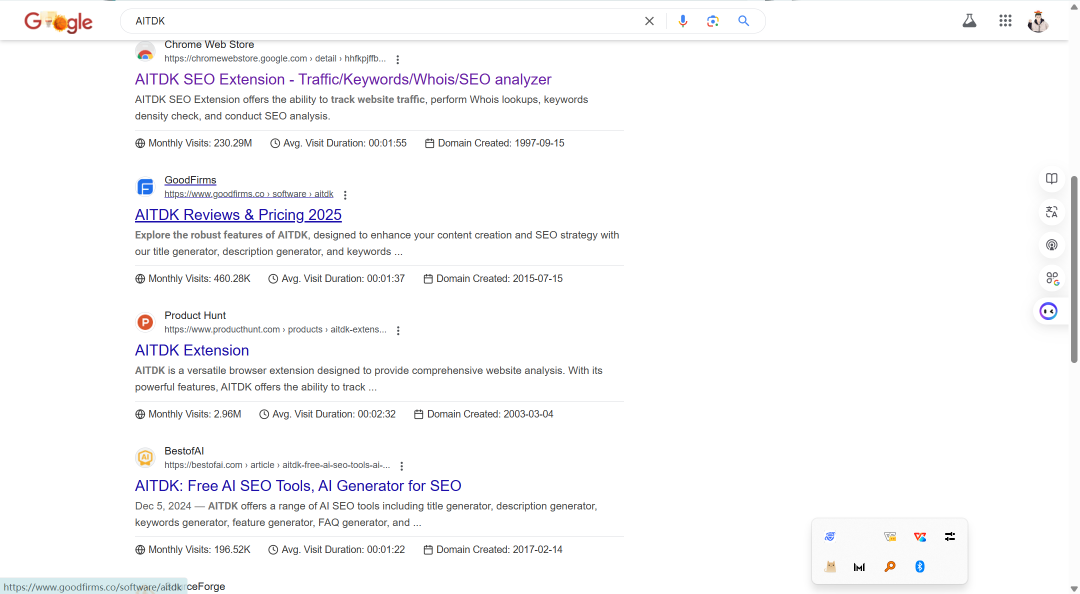Click Avg. Visit Duration: 00:02:32
This screenshot has width=1080, height=594.
pos(327,414)
